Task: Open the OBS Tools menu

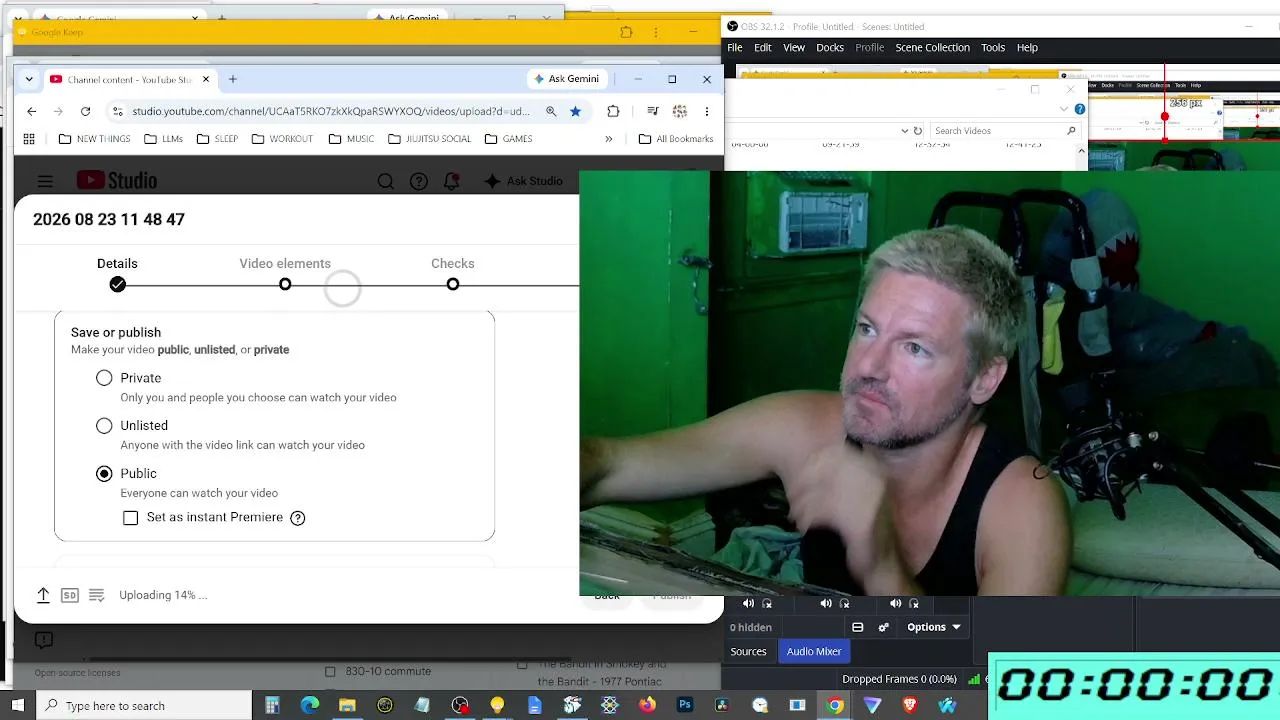Action: click(993, 48)
